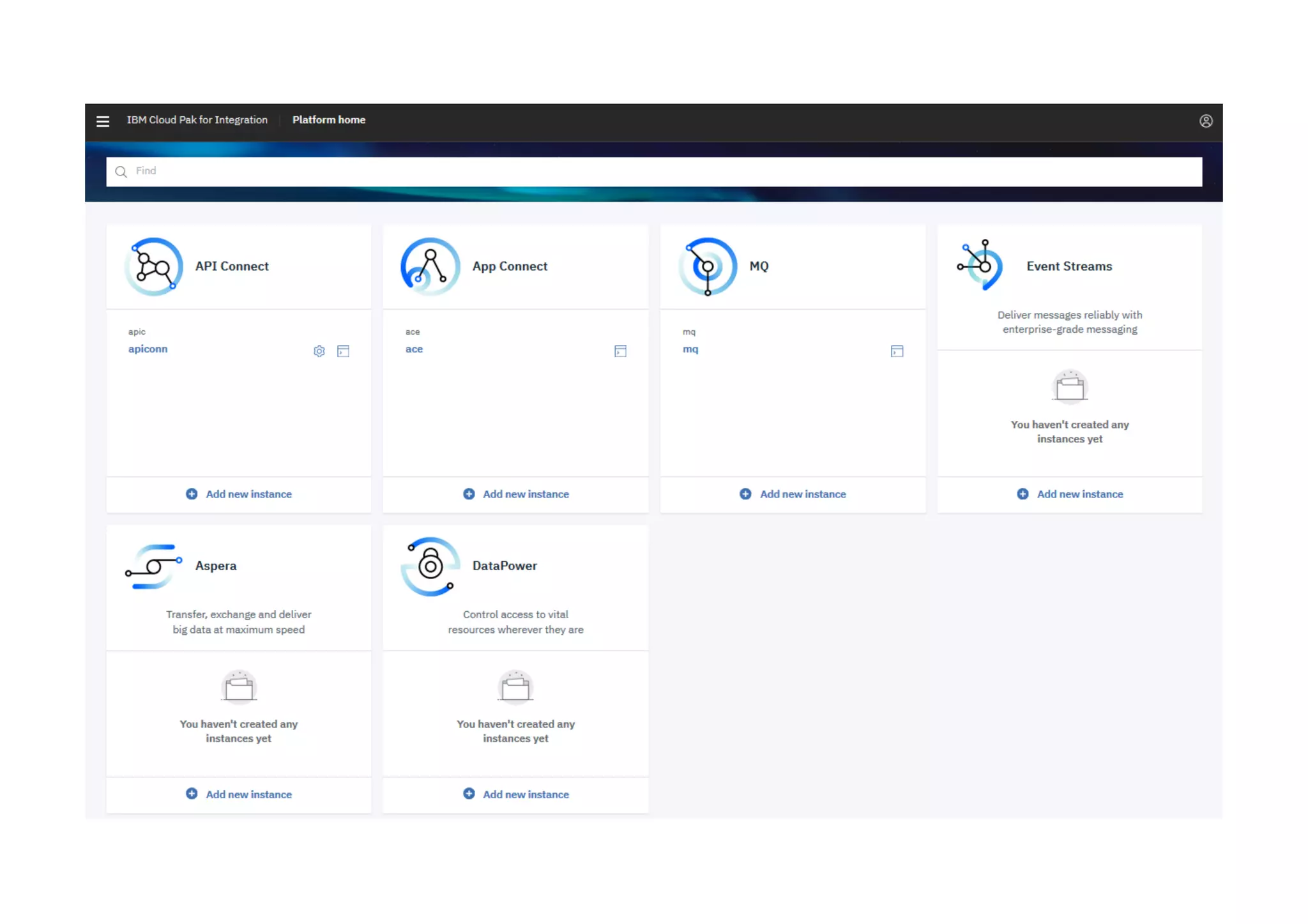Click the API Connect logo icon
Viewport: 1308px width, 924px height.
tap(154, 266)
